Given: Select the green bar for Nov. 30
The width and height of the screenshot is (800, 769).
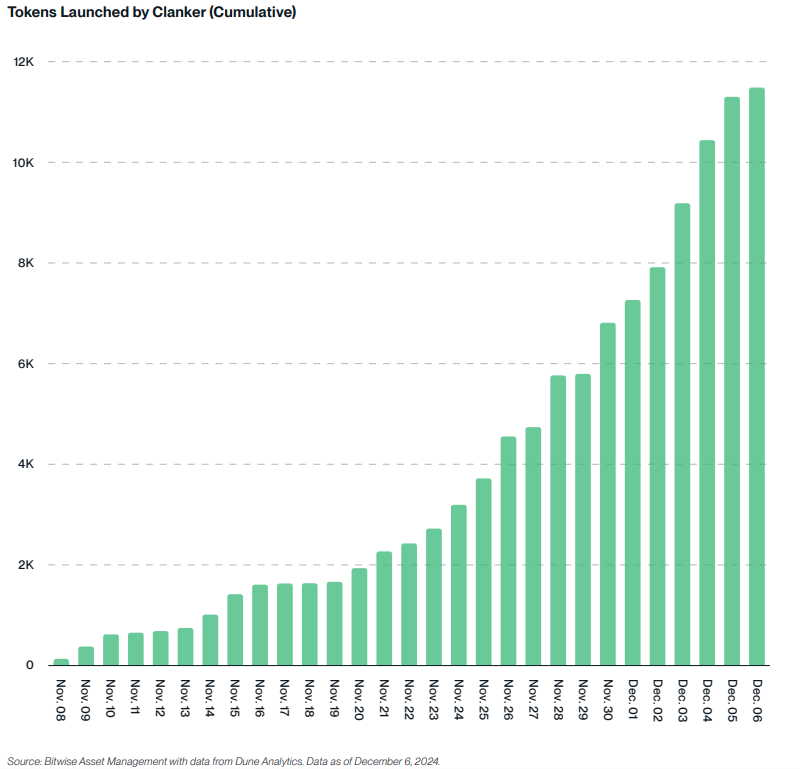Looking at the screenshot, I should click(x=608, y=494).
